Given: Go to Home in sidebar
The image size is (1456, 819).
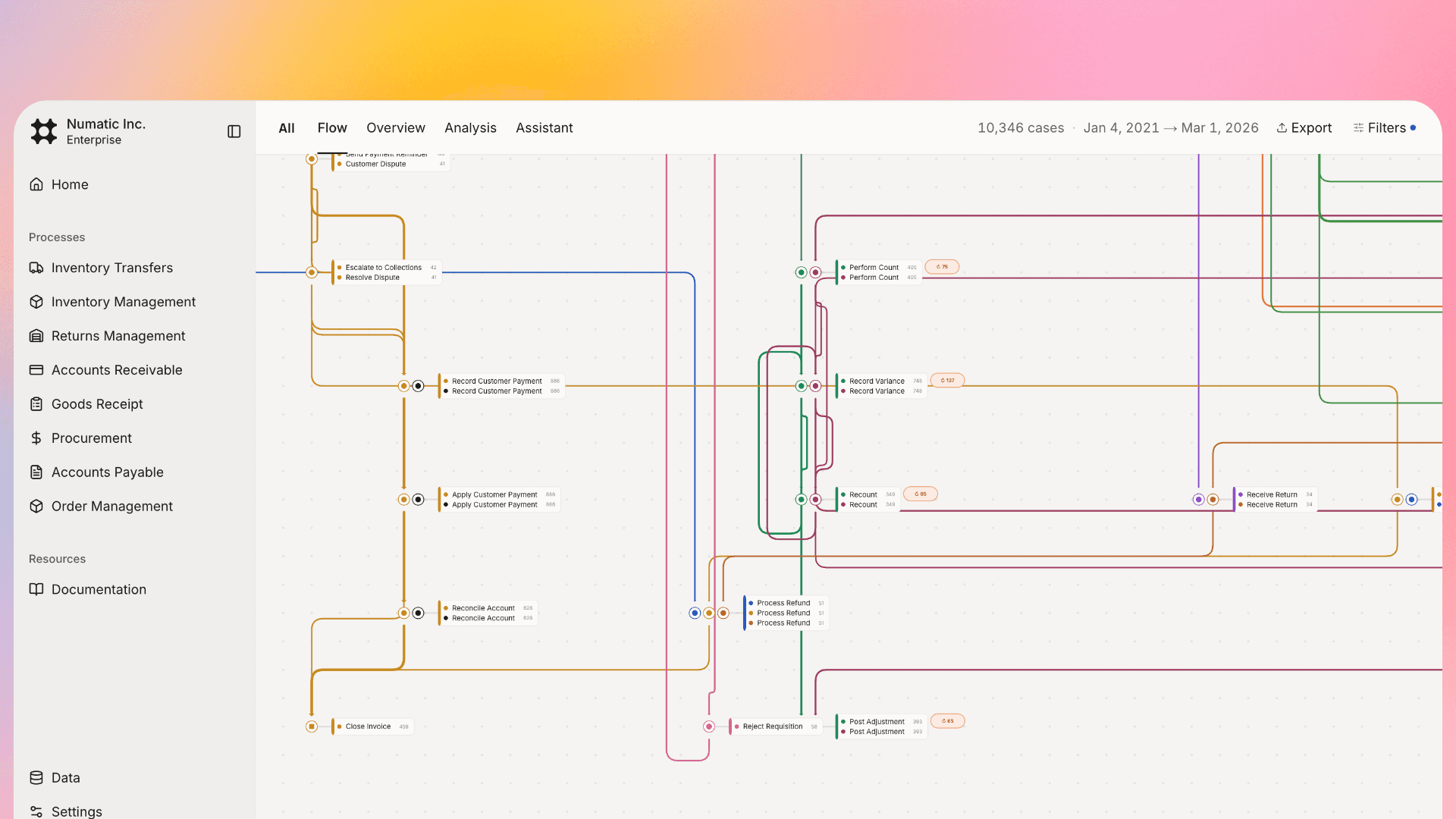Looking at the screenshot, I should pos(70,184).
